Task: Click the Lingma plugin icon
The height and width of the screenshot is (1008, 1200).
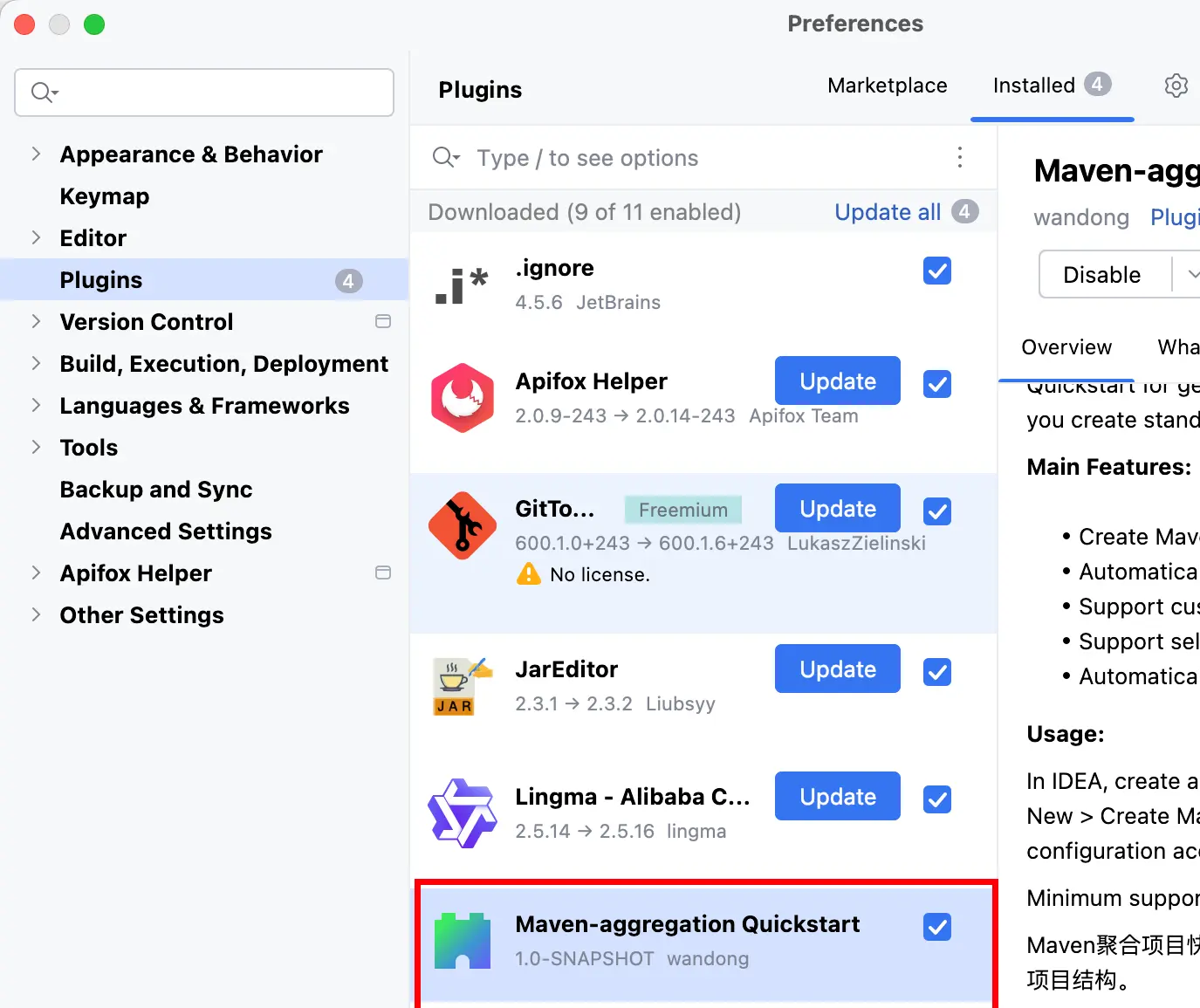Action: [x=463, y=813]
